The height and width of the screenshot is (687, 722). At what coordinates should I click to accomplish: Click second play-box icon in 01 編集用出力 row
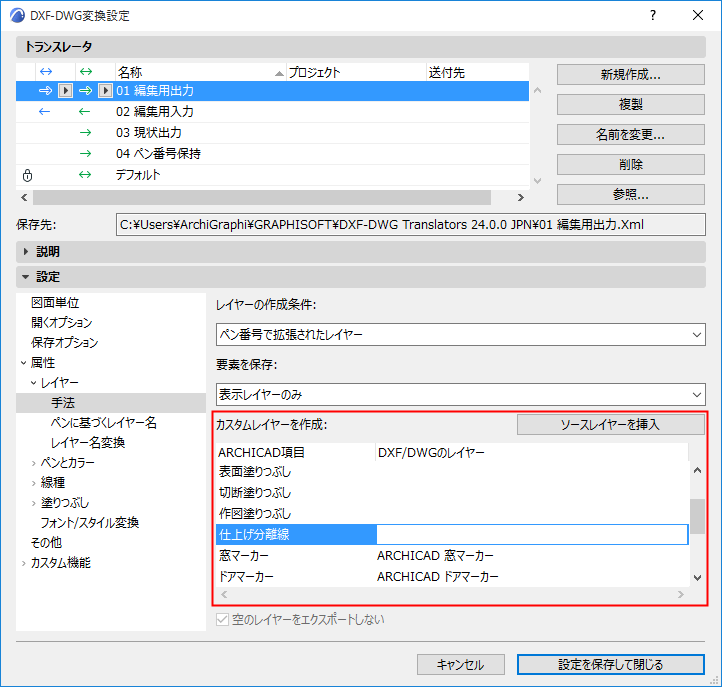pos(105,91)
